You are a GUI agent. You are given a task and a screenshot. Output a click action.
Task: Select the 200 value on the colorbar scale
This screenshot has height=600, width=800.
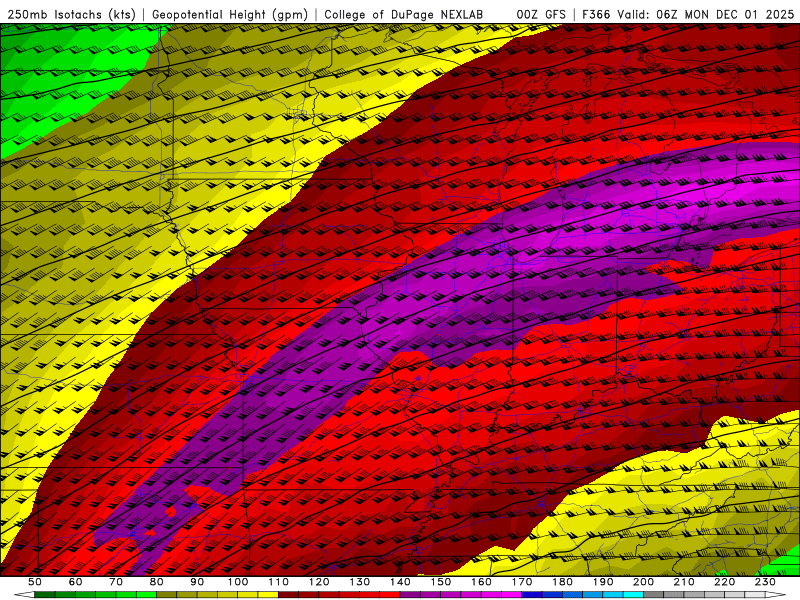[643, 582]
